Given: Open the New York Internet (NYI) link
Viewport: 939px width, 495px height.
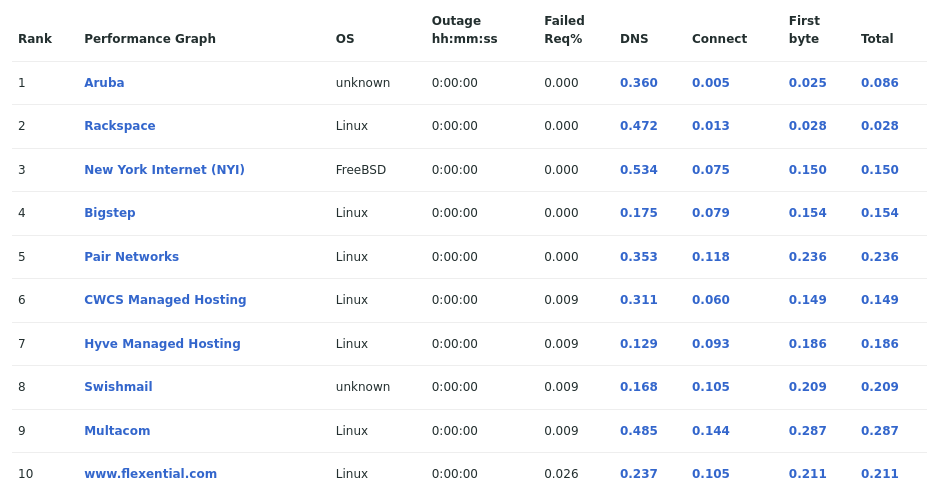Looking at the screenshot, I should [x=165, y=169].
